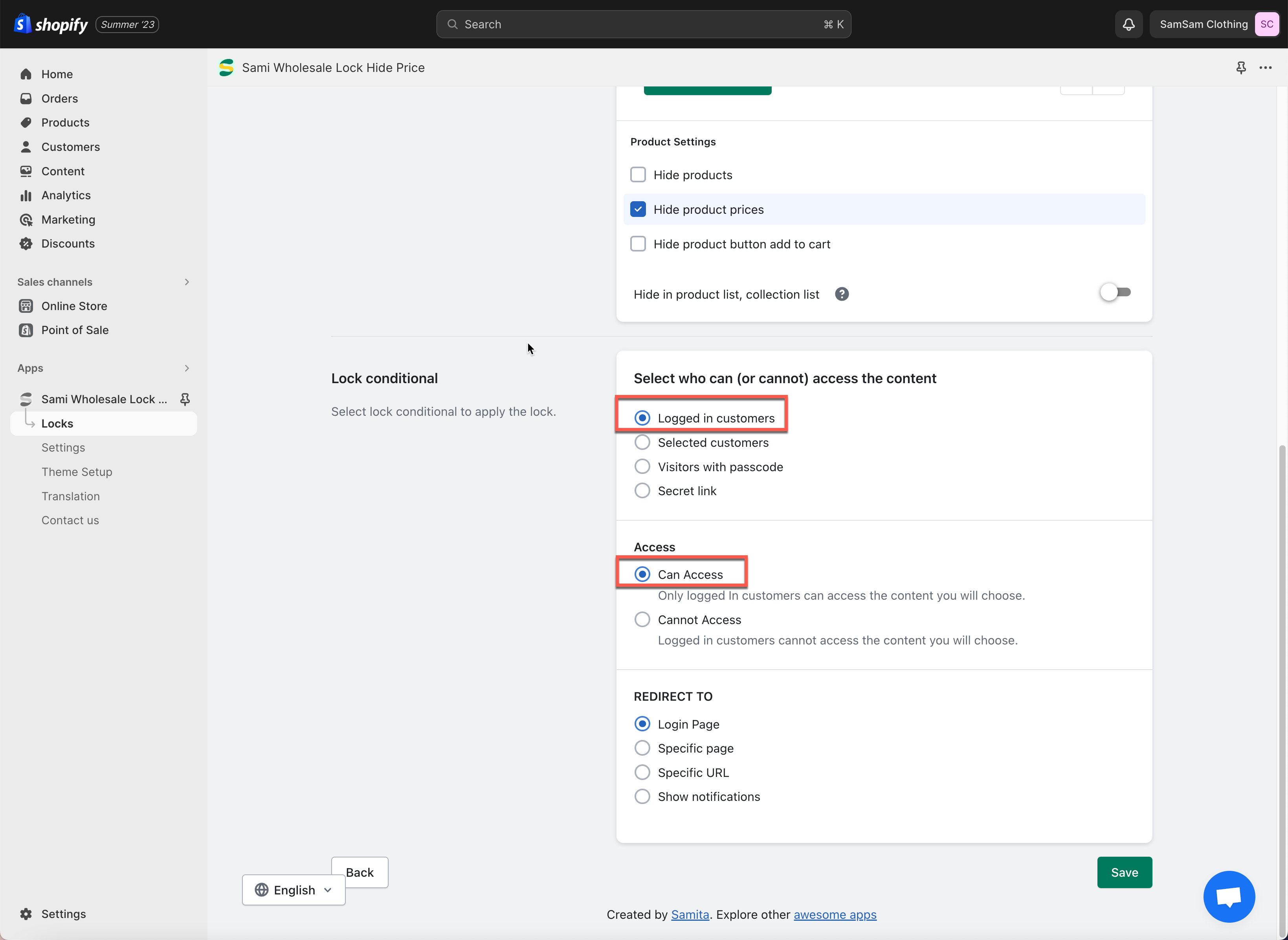Toggle Hide in product list switch
Image resolution: width=1288 pixels, height=940 pixels.
tap(1115, 292)
